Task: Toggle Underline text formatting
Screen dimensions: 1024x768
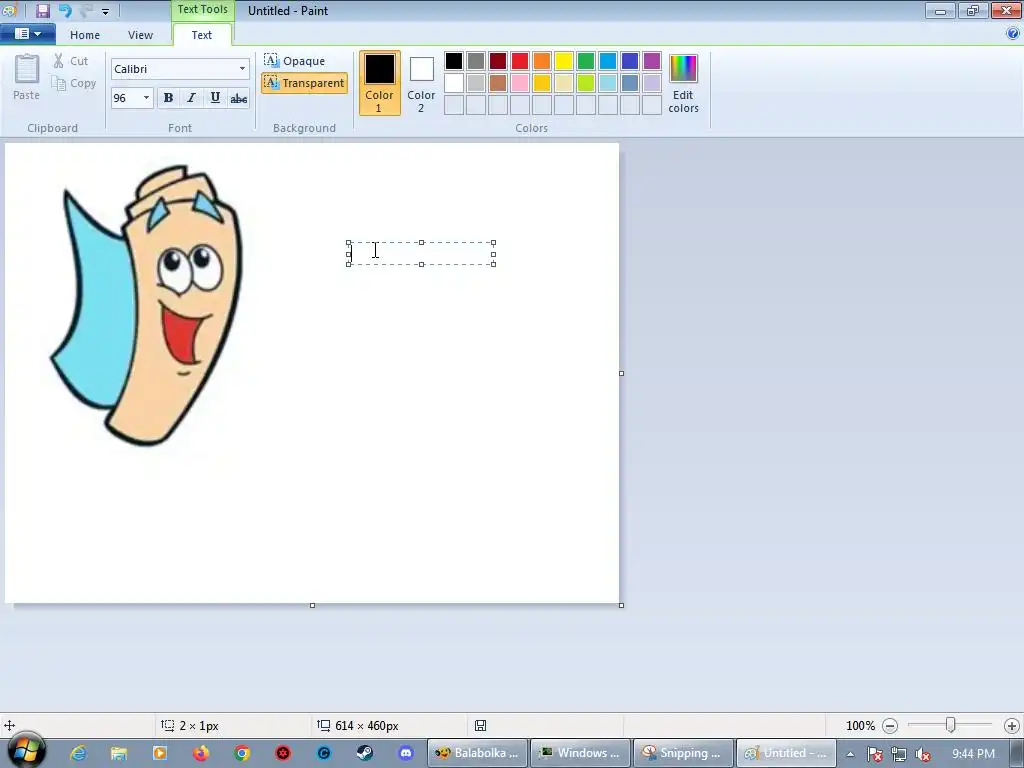Action: (215, 98)
